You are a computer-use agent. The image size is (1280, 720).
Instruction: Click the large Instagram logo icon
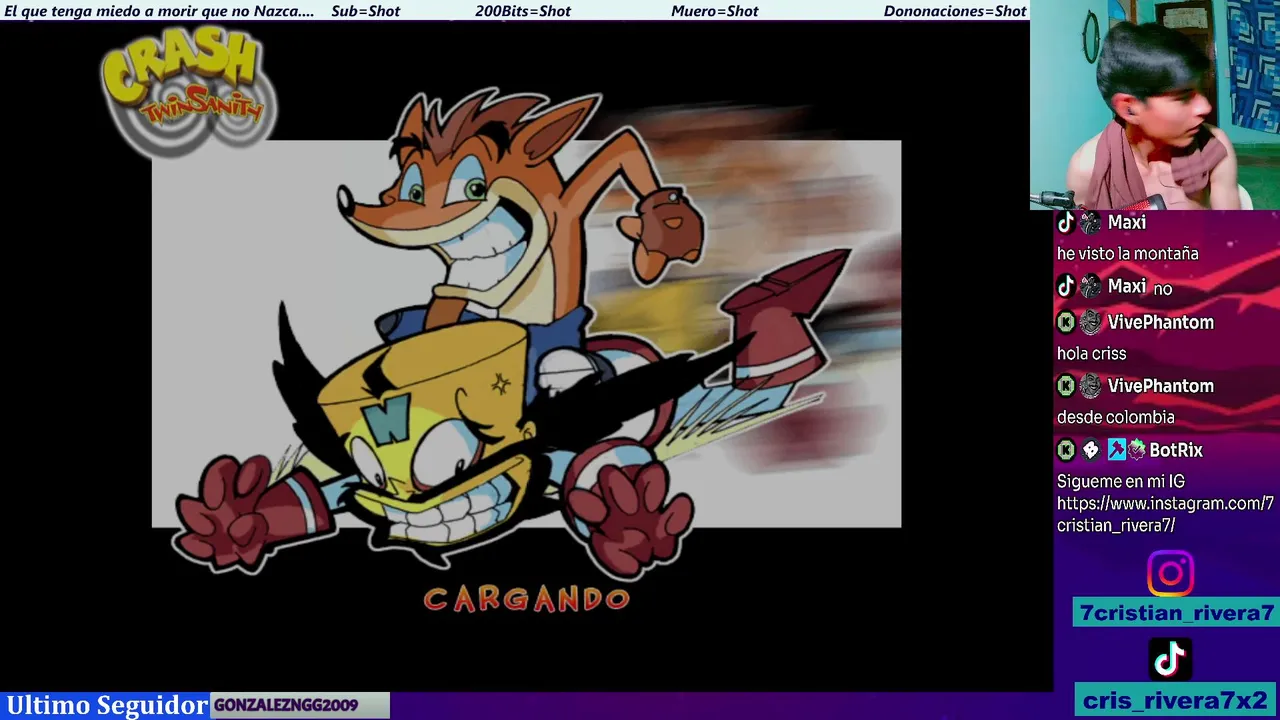1170,574
